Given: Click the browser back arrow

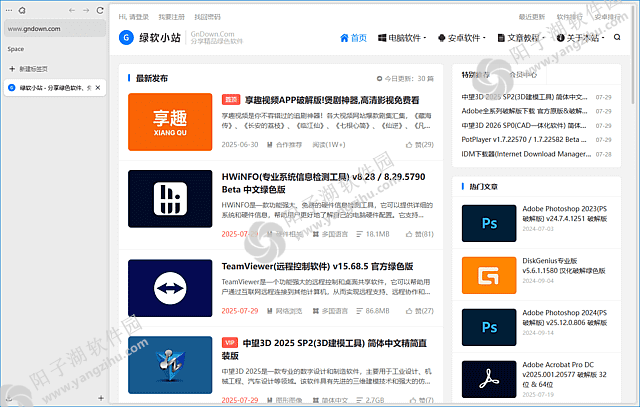Looking at the screenshot, I should click(x=72, y=10).
